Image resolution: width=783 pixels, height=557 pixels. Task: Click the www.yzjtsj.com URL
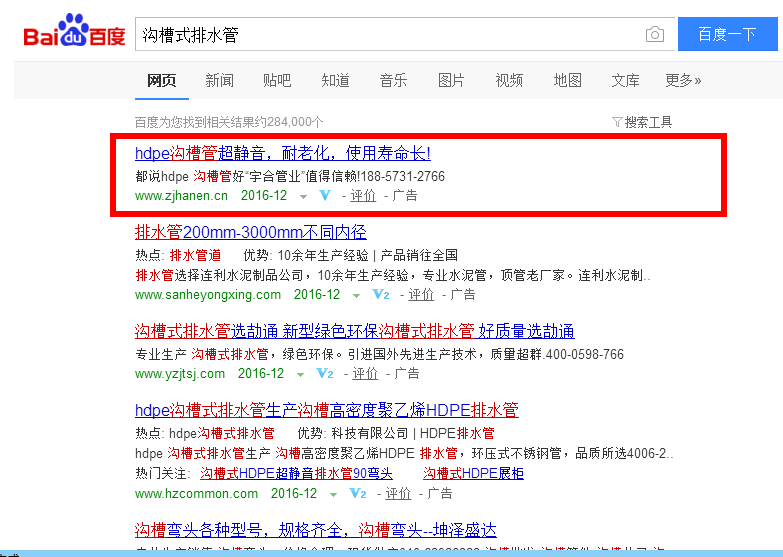pyautogui.click(x=180, y=373)
